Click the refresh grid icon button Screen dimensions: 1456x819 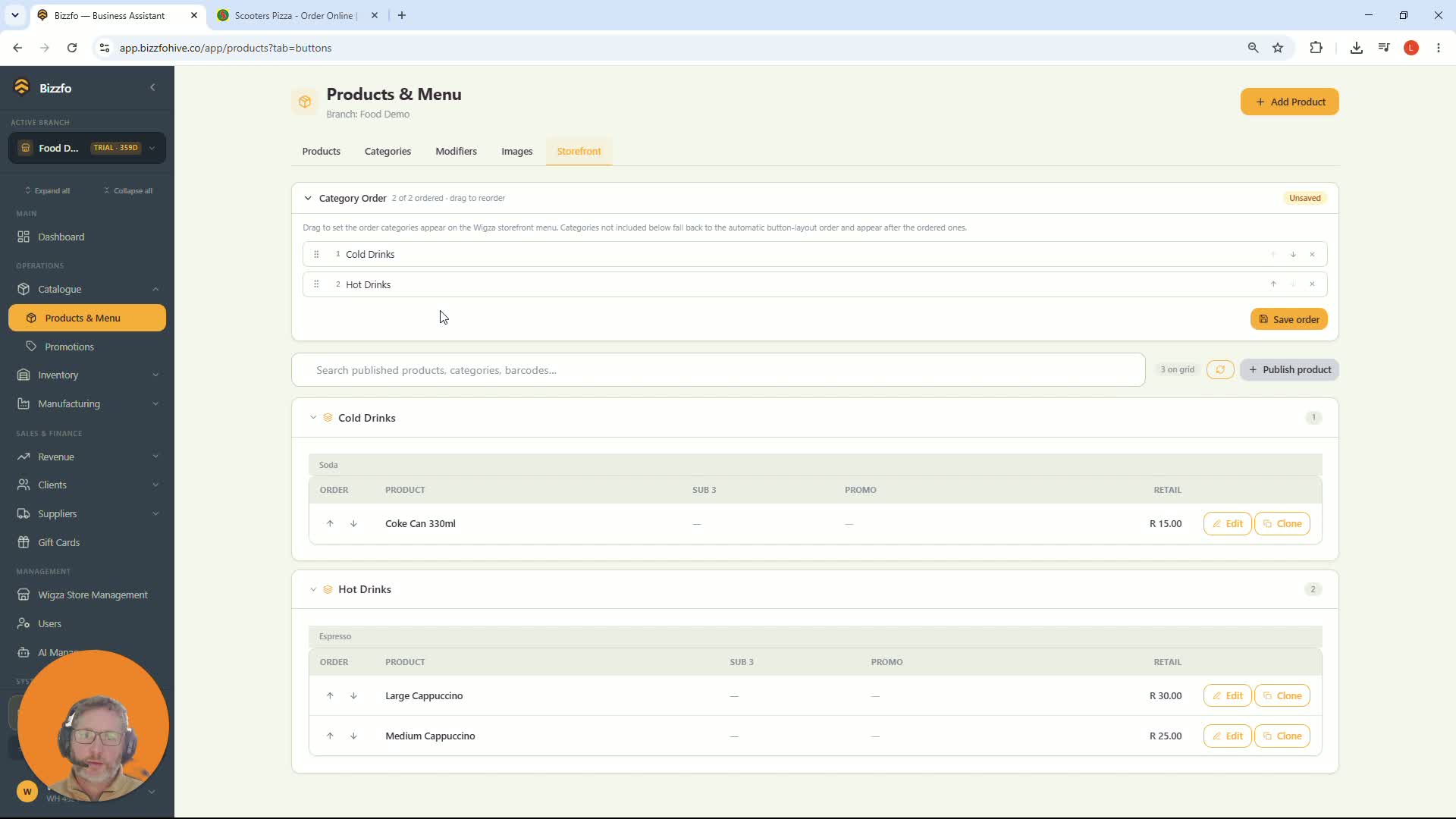pyautogui.click(x=1220, y=369)
